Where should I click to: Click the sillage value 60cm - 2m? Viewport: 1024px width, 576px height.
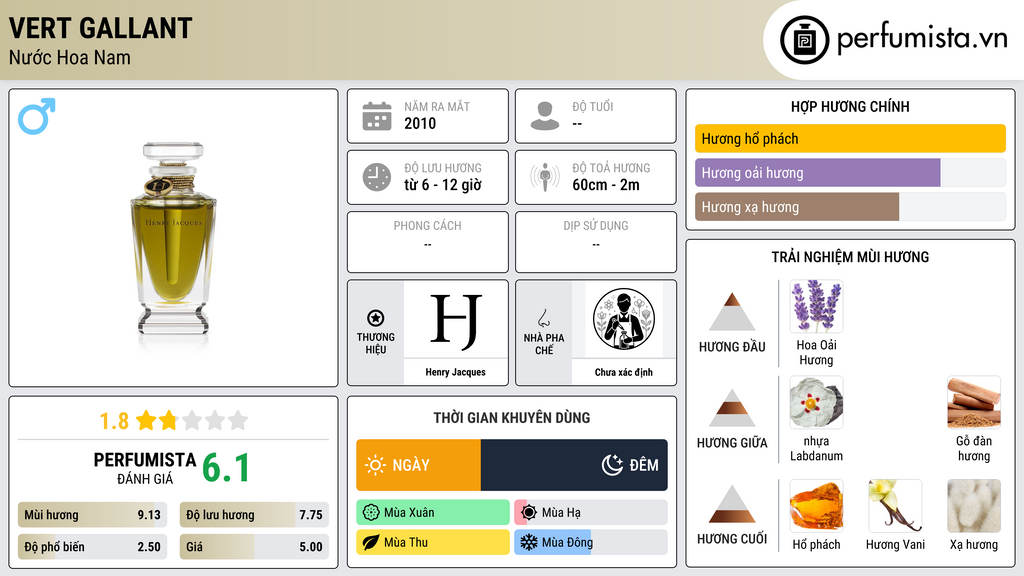click(606, 185)
